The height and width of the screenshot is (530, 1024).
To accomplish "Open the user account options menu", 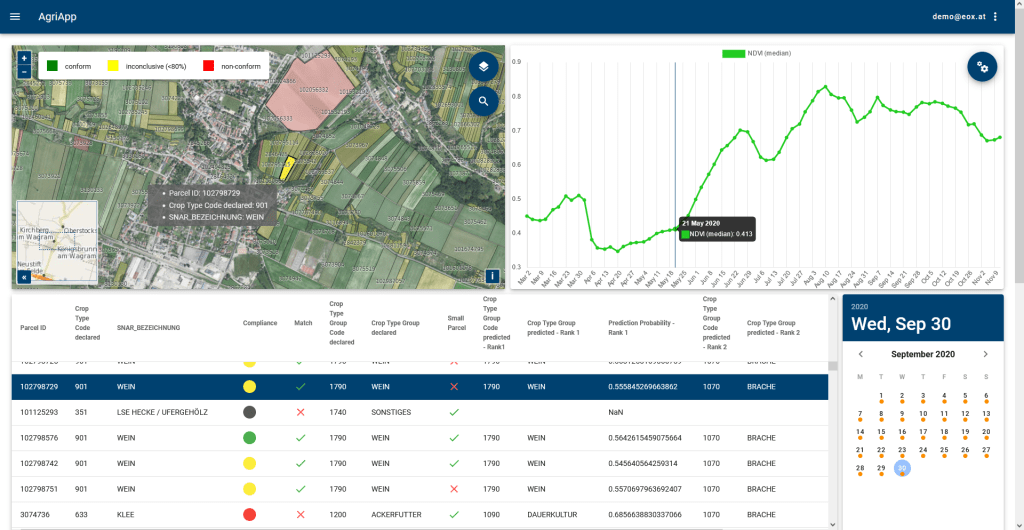I will (995, 17).
